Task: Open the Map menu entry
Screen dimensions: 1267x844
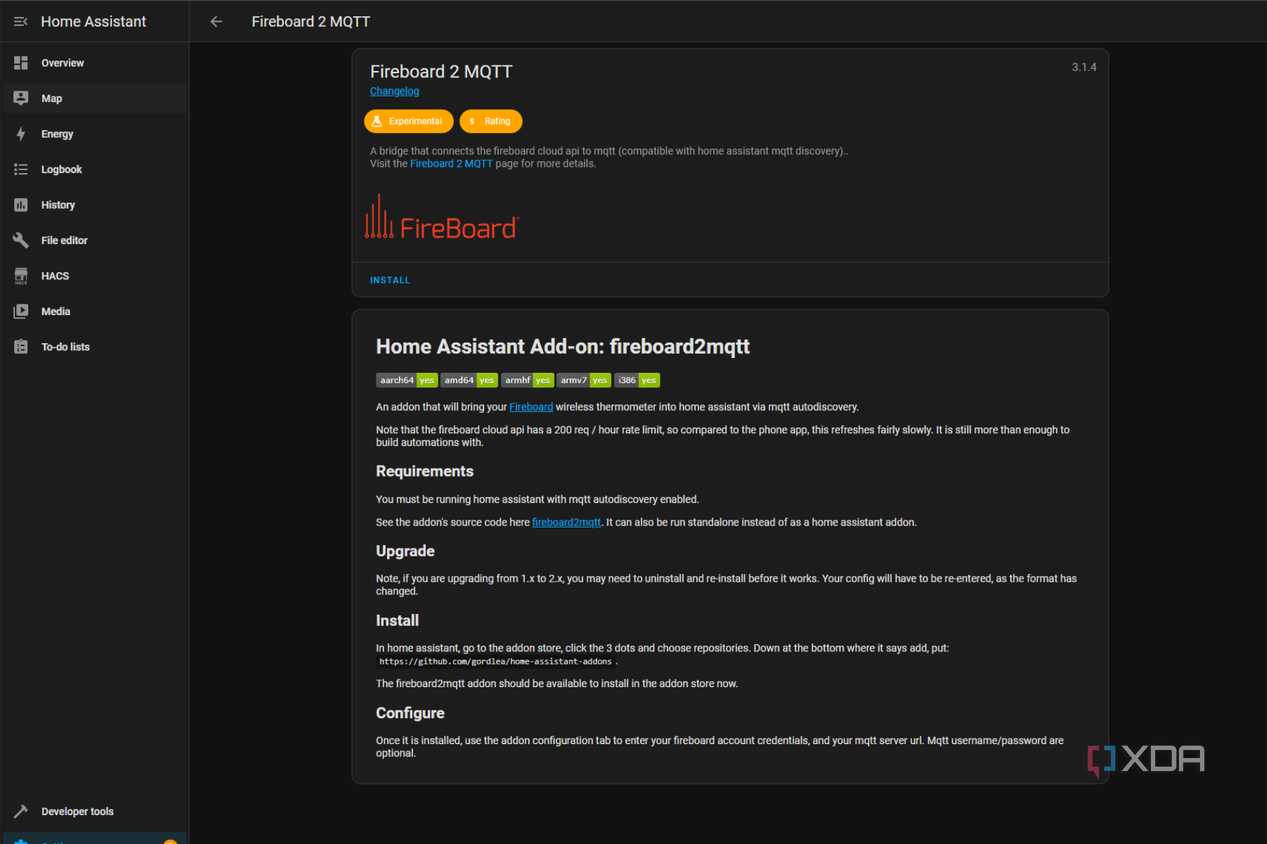Action: 94,98
